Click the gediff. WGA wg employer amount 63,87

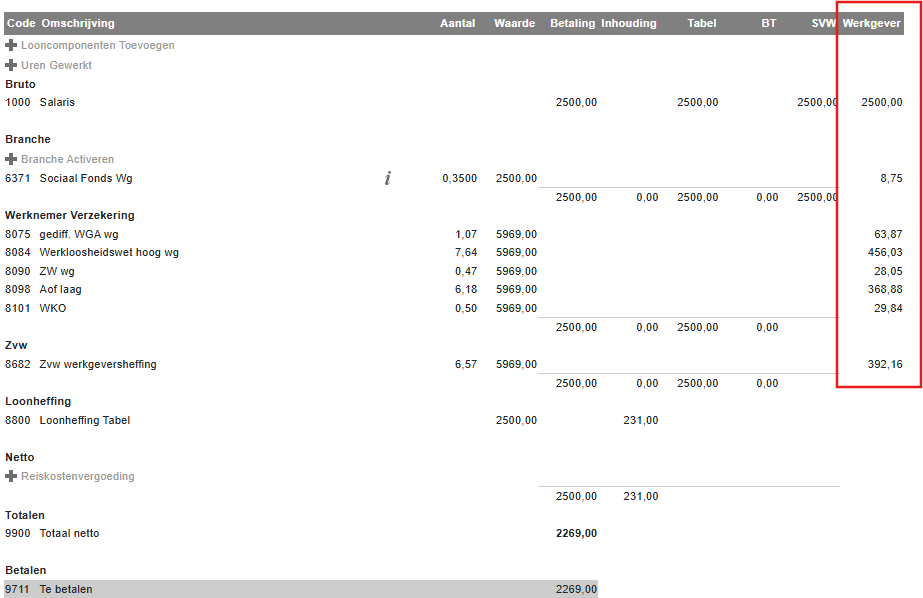[x=887, y=234]
